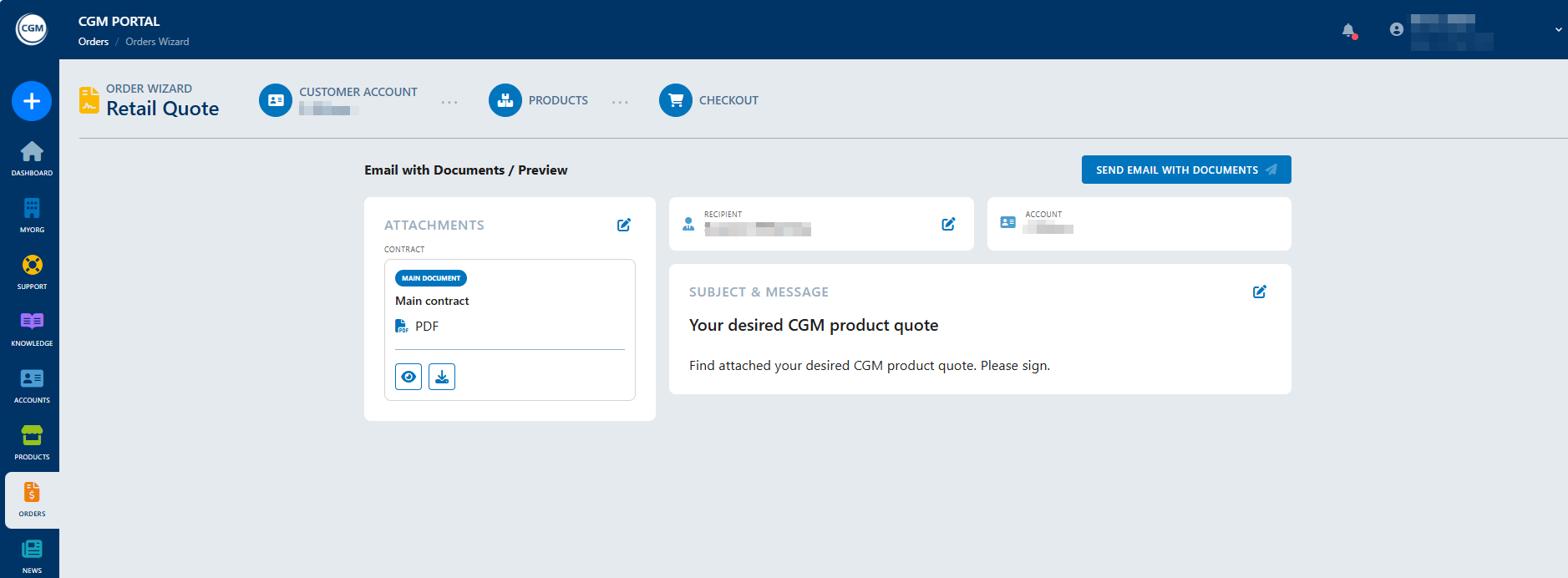Image resolution: width=1568 pixels, height=578 pixels.
Task: Click the PDF file icon
Action: coord(401,326)
